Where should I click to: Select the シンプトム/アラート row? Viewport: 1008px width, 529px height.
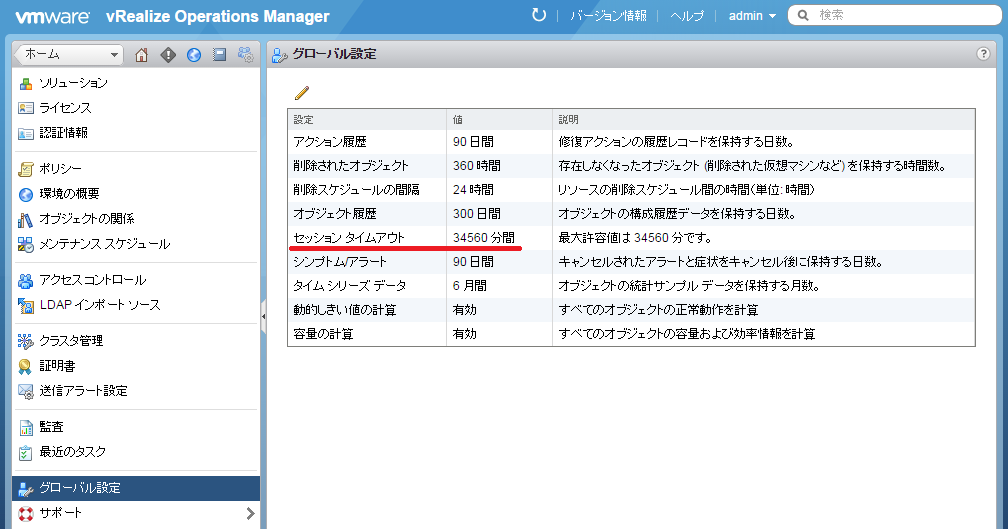click(631, 262)
